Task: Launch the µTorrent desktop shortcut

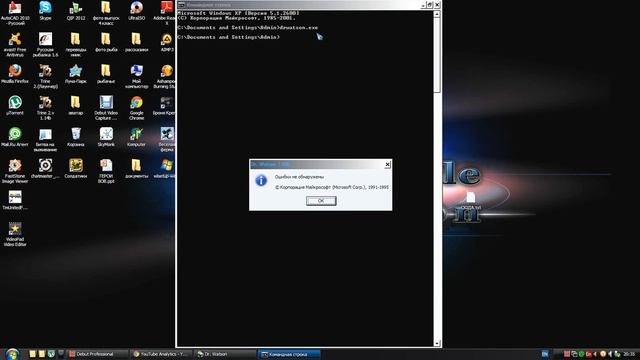Action: (15, 105)
